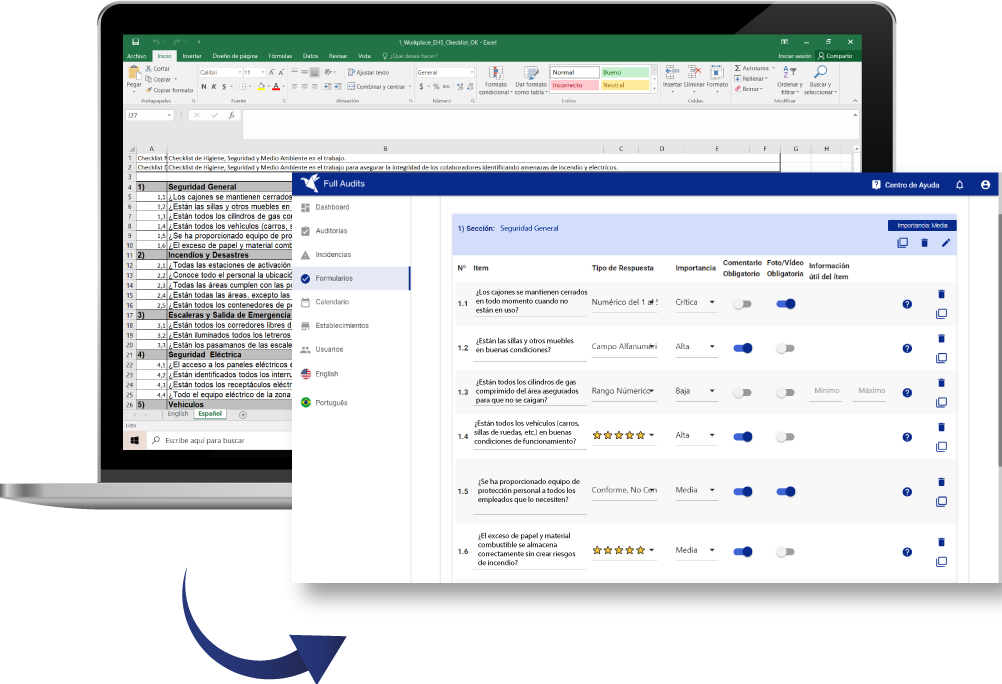
Task: Apply the Neutral yellow cell style in Excel
Action: pos(625,85)
